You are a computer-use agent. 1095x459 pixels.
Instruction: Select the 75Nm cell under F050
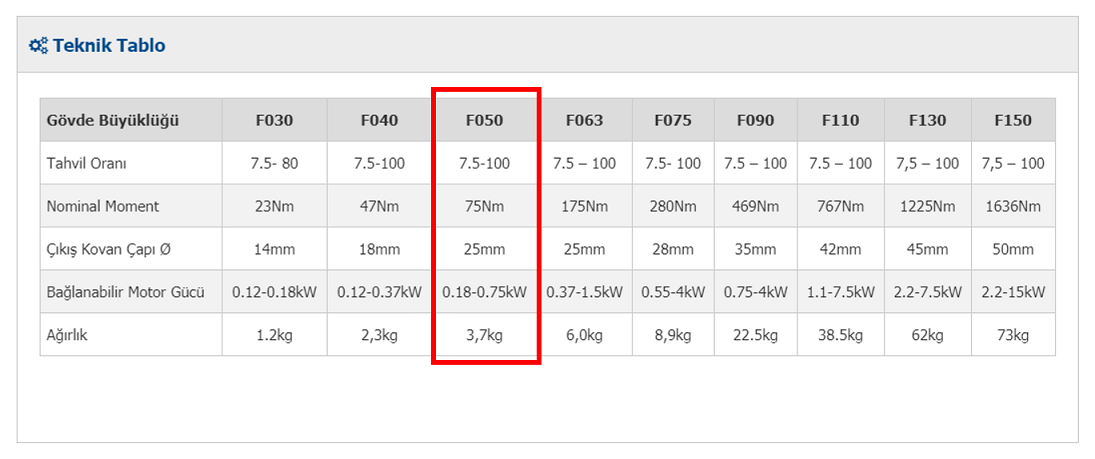(485, 206)
